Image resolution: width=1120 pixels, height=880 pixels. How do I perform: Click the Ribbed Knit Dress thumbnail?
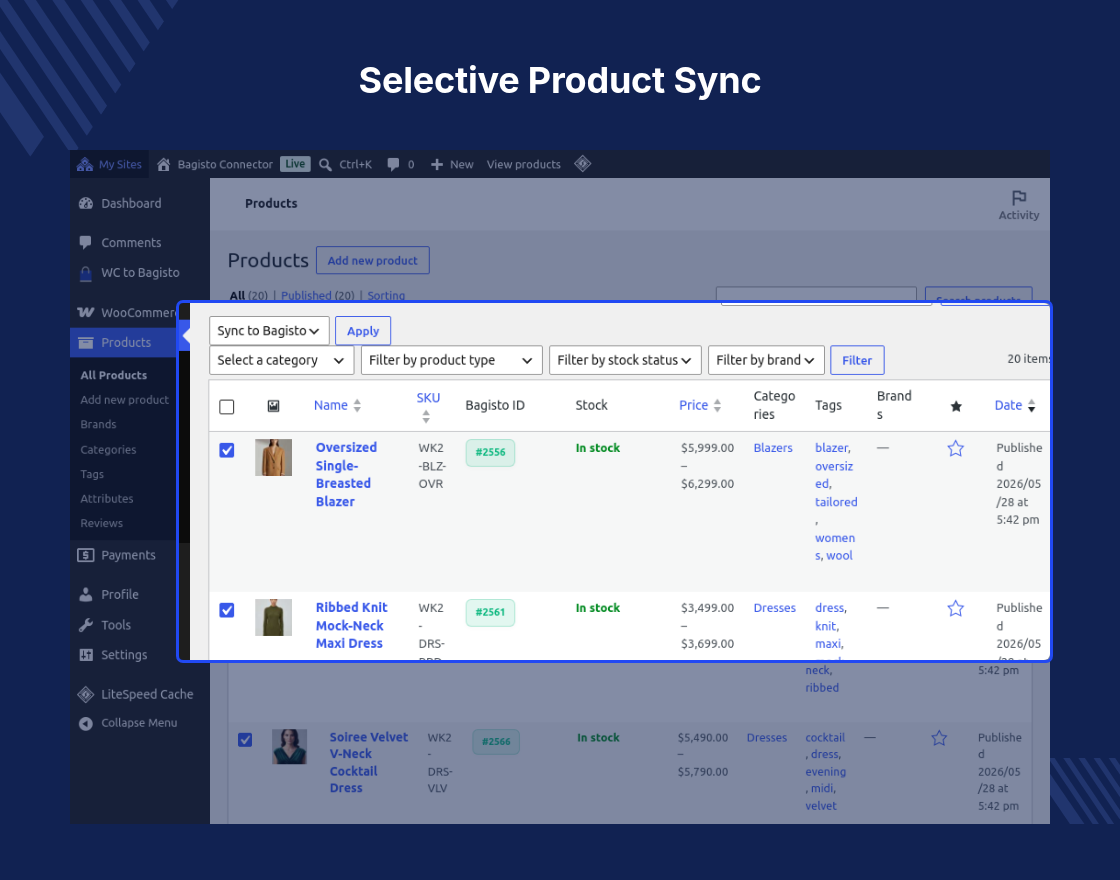[274, 617]
